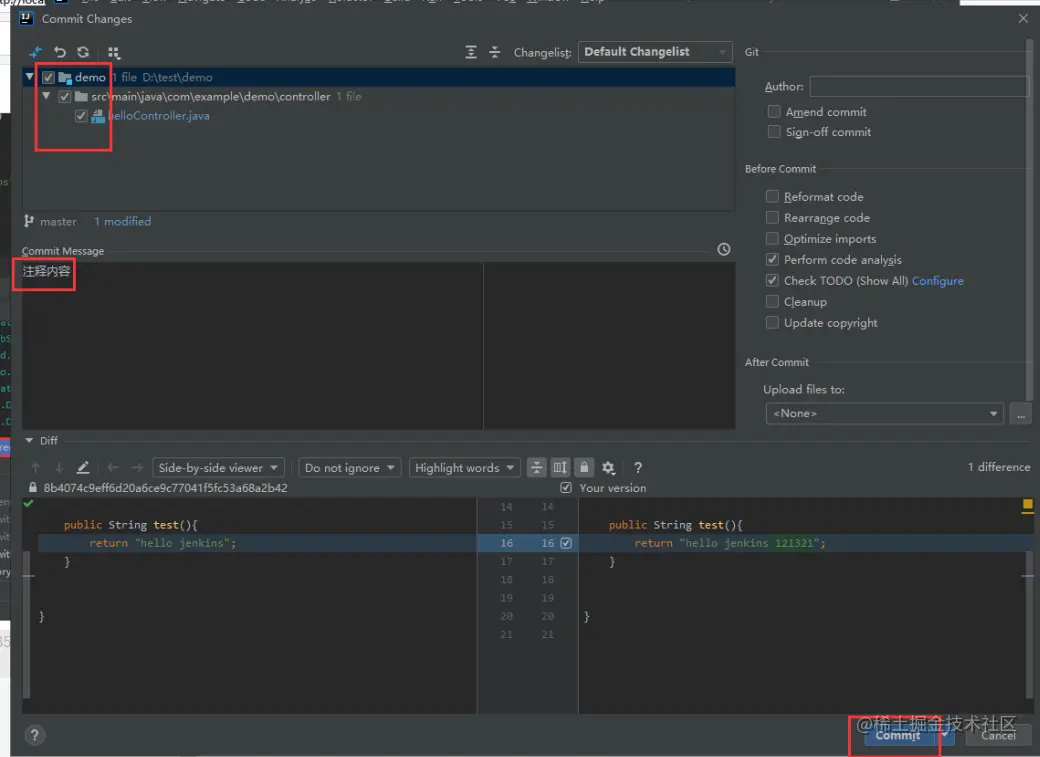The height and width of the screenshot is (757, 1040).
Task: Click the master branch icon
Action: 29,221
